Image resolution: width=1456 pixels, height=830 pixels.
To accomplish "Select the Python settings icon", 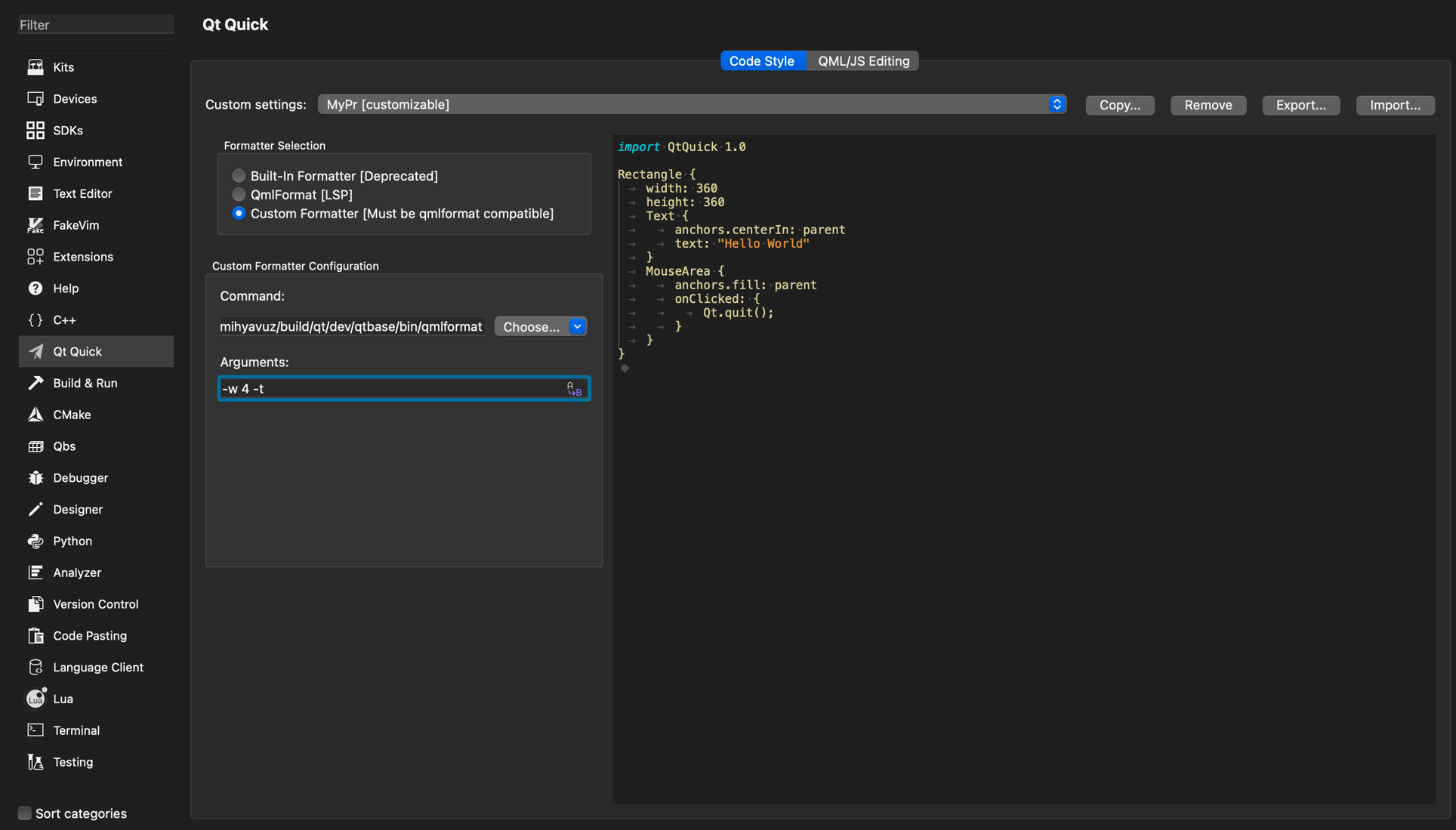I will click(35, 541).
